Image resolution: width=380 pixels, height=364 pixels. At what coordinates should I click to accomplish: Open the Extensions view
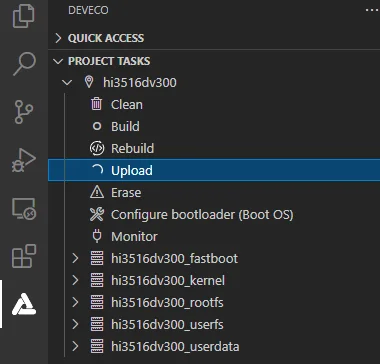coord(24,256)
